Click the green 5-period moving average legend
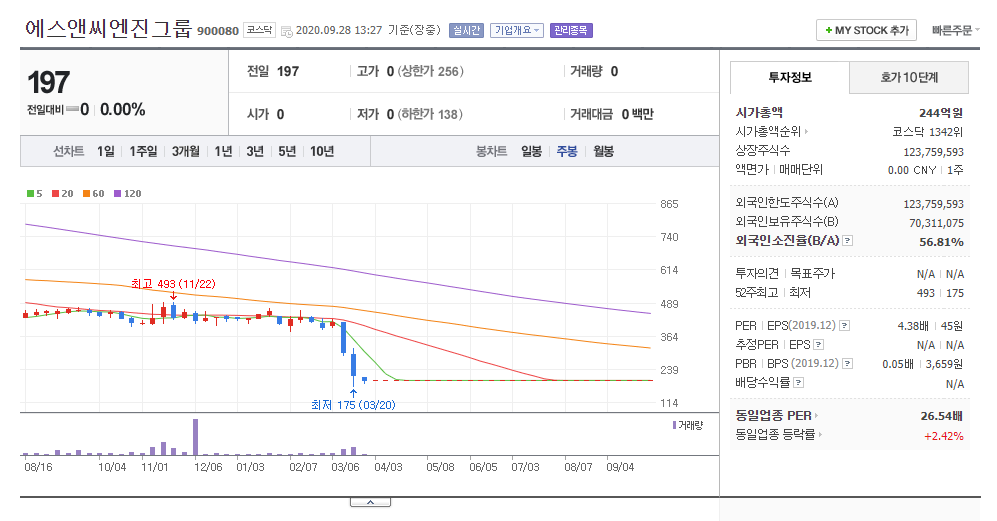Screen dimensions: 997x521 pos(34,193)
